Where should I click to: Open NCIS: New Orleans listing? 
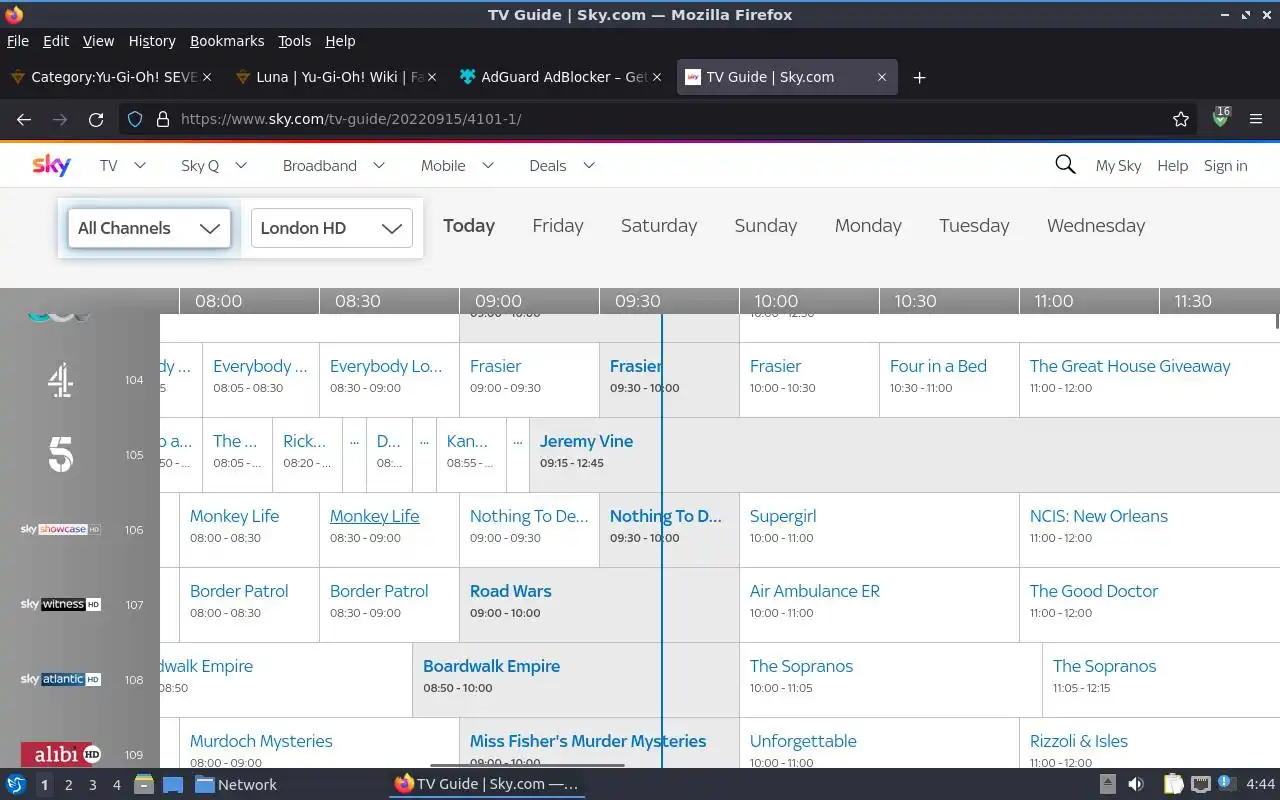1149,530
